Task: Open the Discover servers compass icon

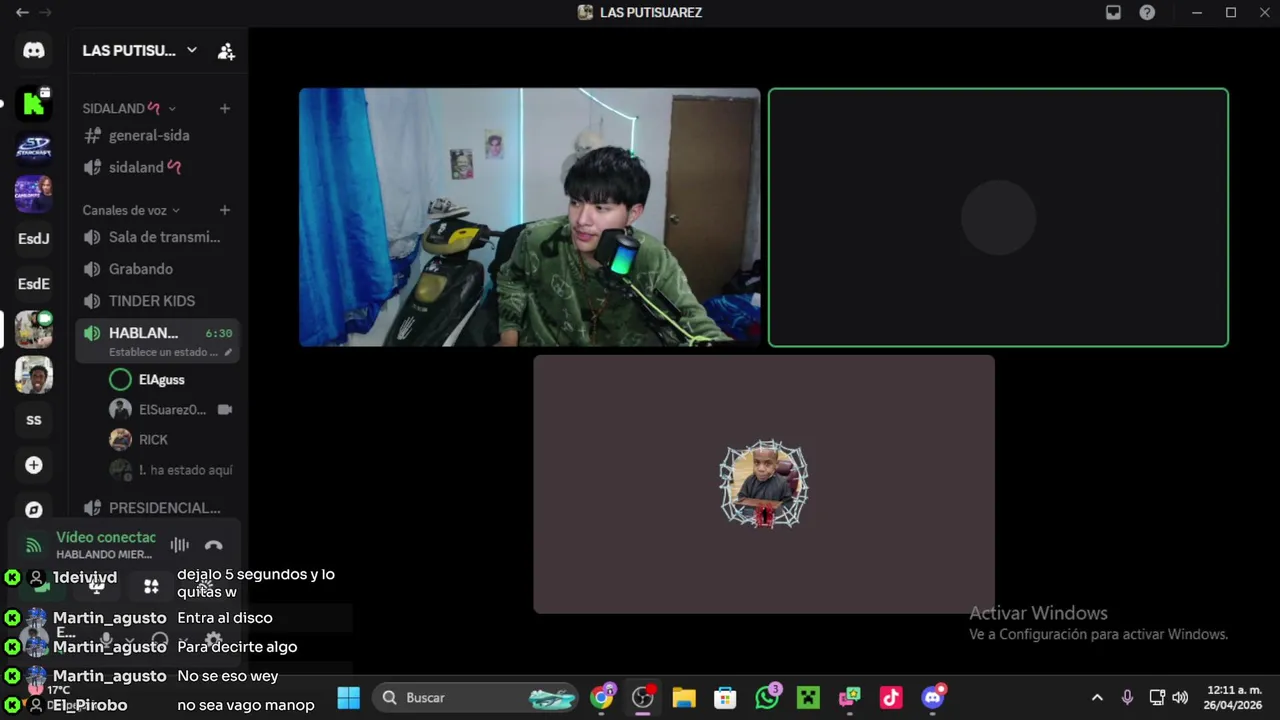Action: pyautogui.click(x=34, y=510)
